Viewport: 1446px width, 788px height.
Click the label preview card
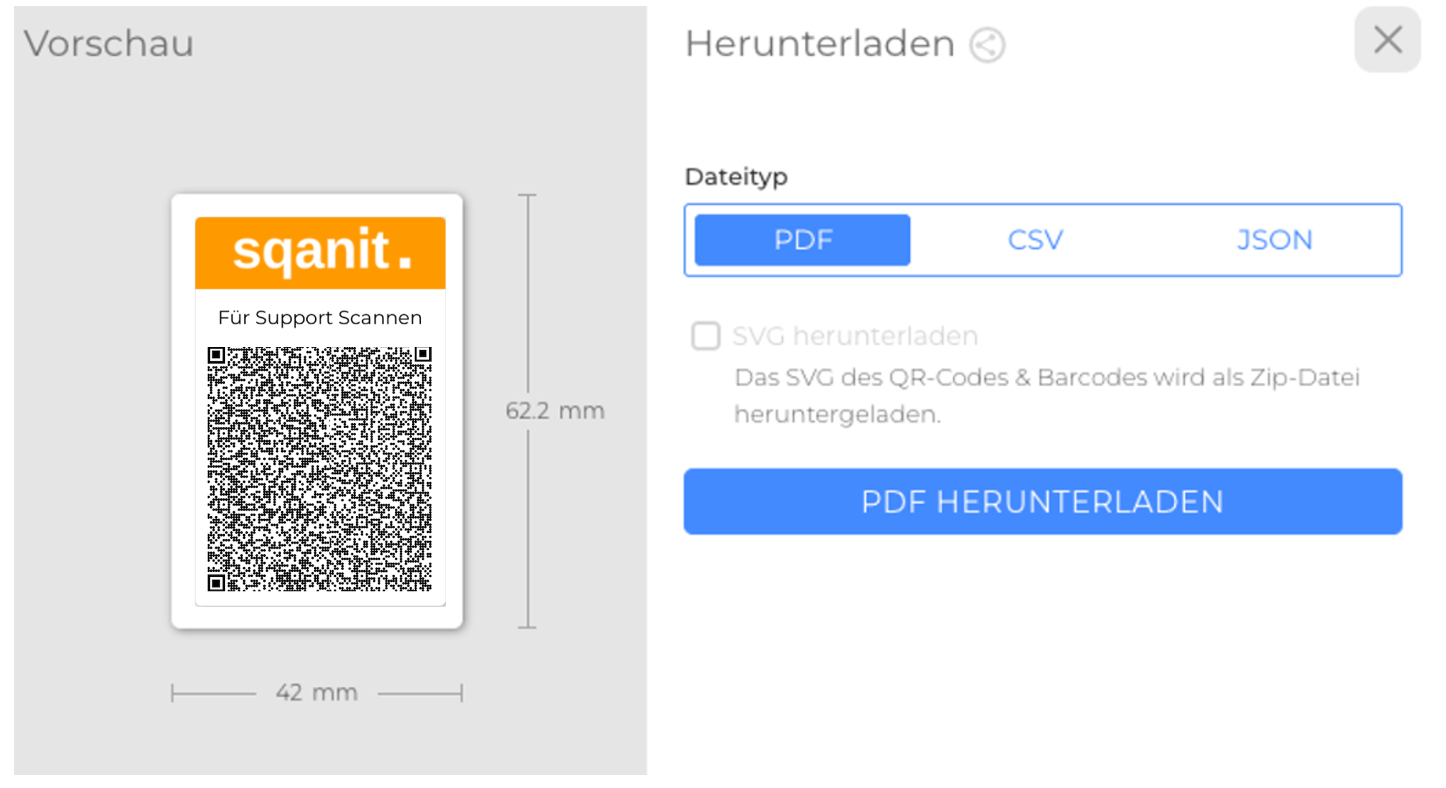(317, 411)
